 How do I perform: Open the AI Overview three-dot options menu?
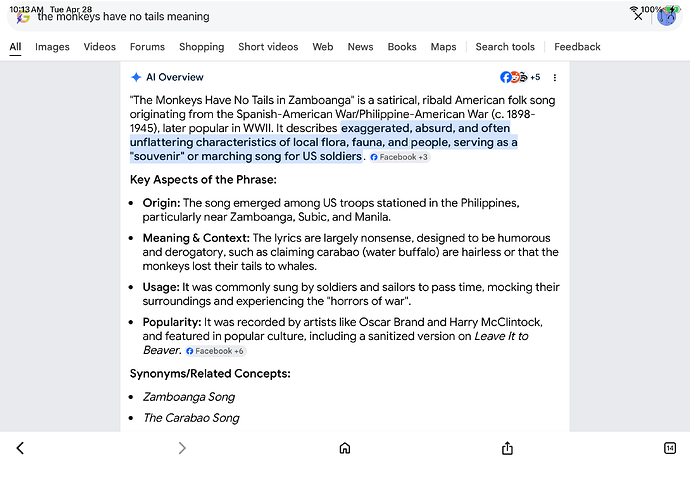[554, 77]
